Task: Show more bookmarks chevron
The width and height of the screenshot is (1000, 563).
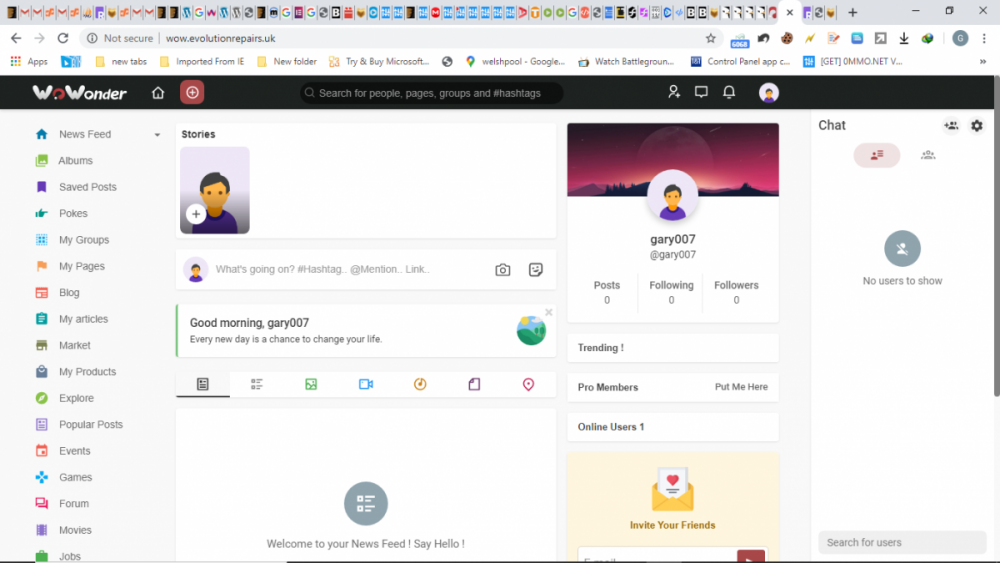Action: [x=983, y=62]
